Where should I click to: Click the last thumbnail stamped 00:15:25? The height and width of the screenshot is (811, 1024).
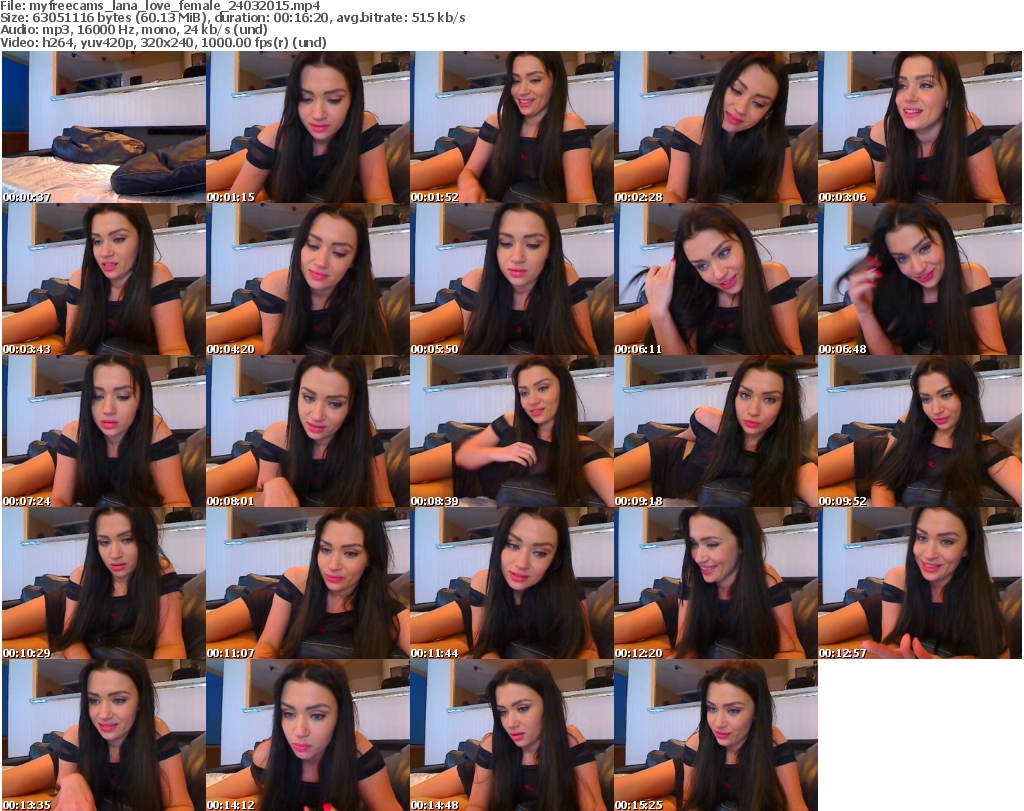715,735
